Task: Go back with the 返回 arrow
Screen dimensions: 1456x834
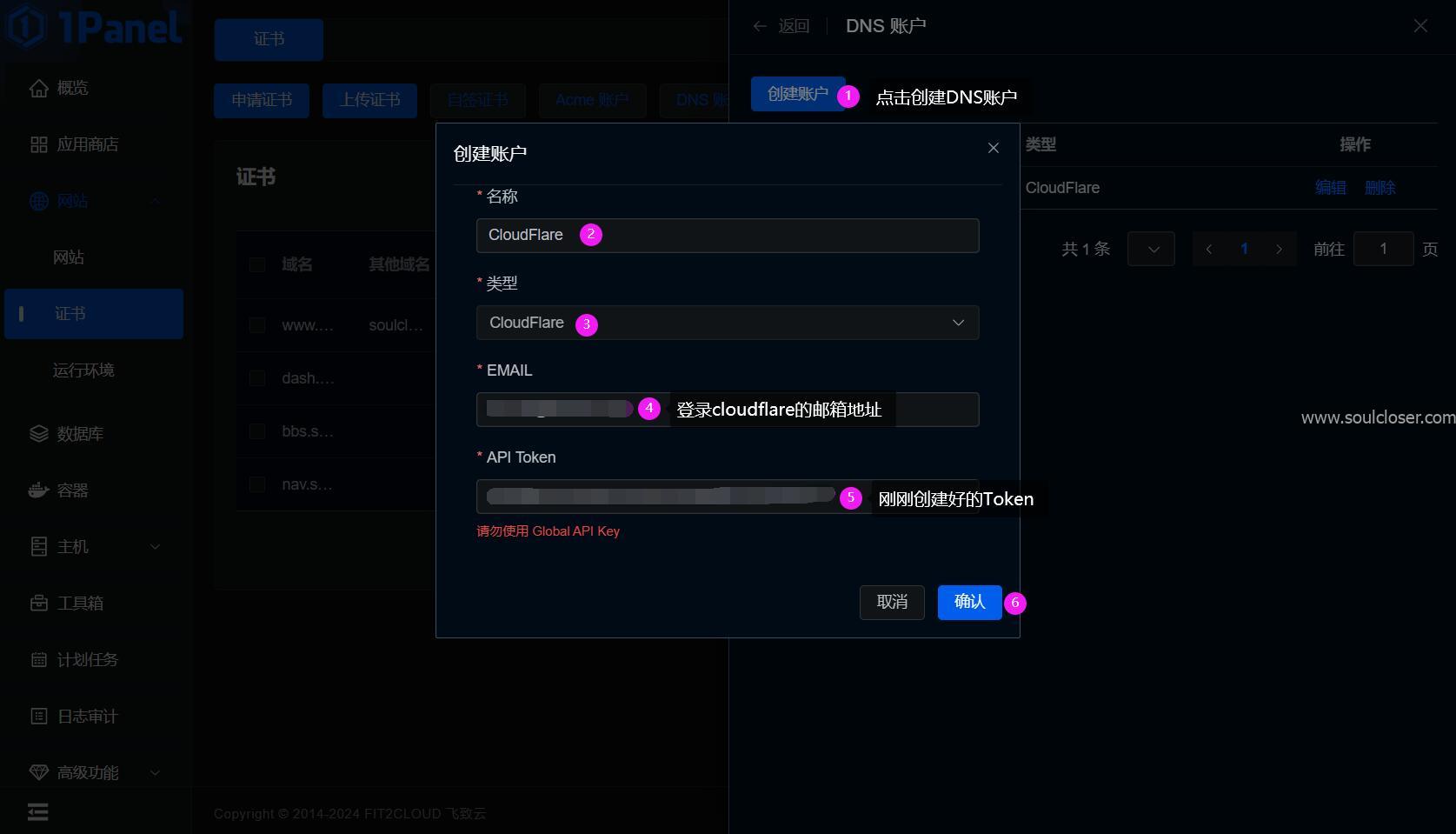Action: coord(781,26)
